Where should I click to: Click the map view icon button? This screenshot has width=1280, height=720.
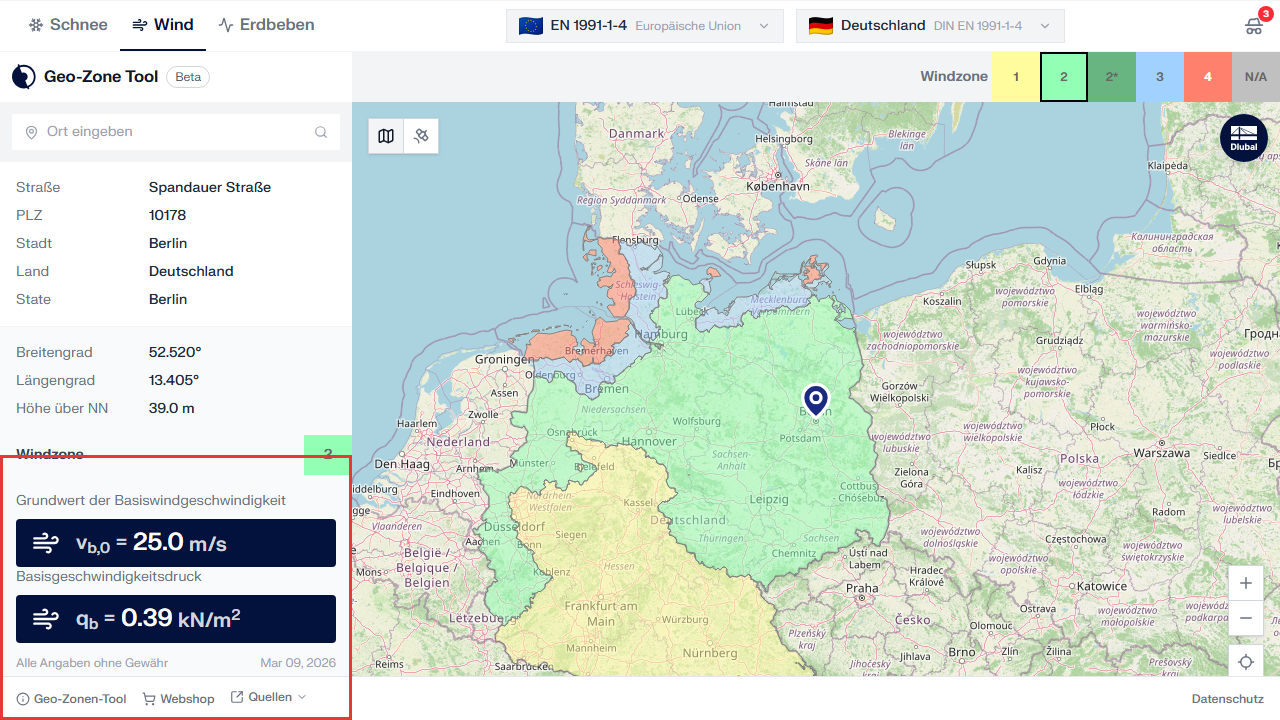(386, 136)
